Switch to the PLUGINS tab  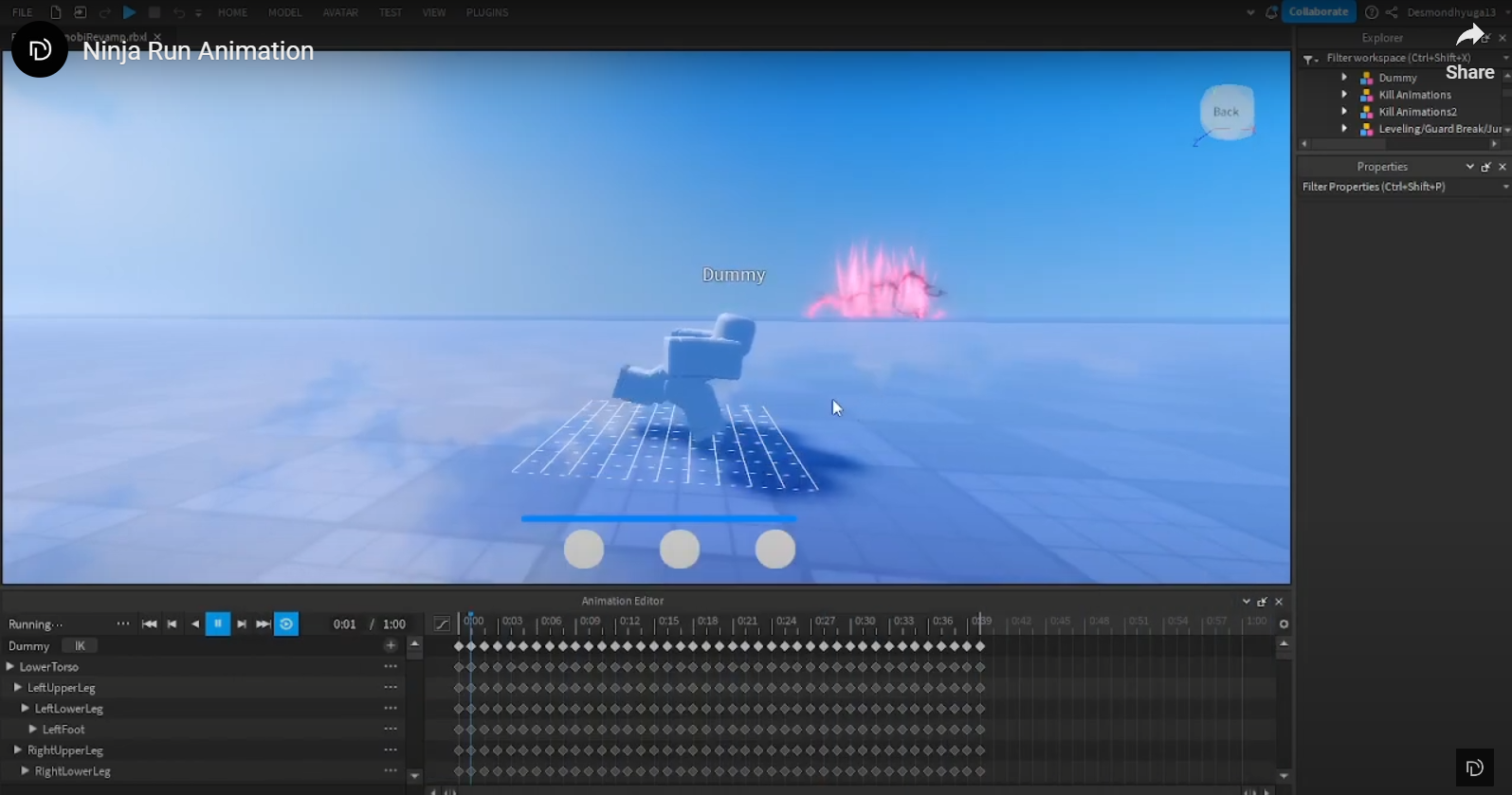point(487,12)
